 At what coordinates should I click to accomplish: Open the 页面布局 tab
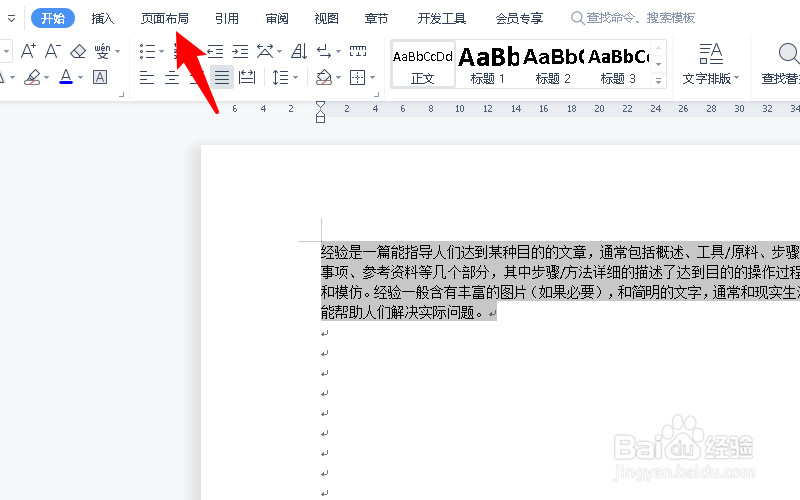[x=165, y=18]
